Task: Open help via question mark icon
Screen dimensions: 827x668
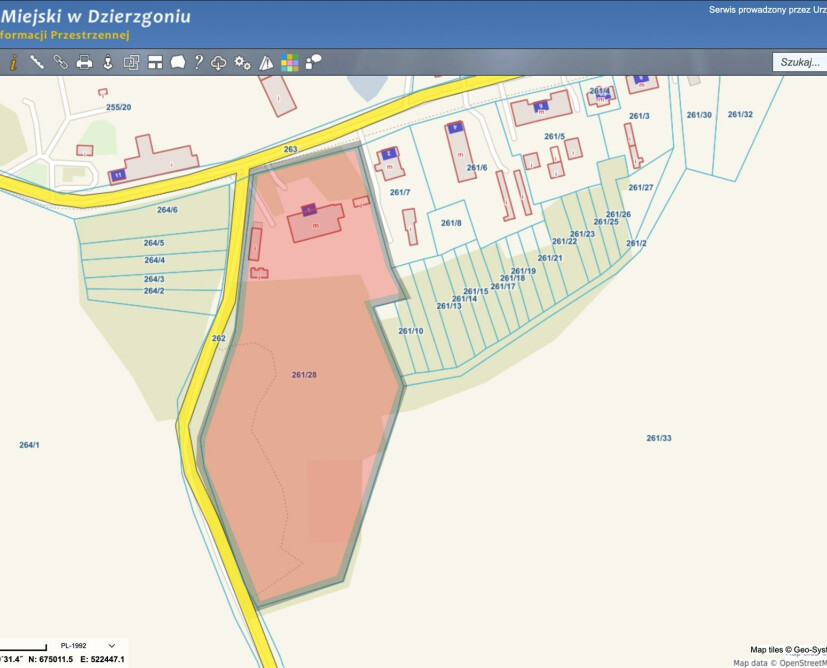Action: [x=199, y=62]
